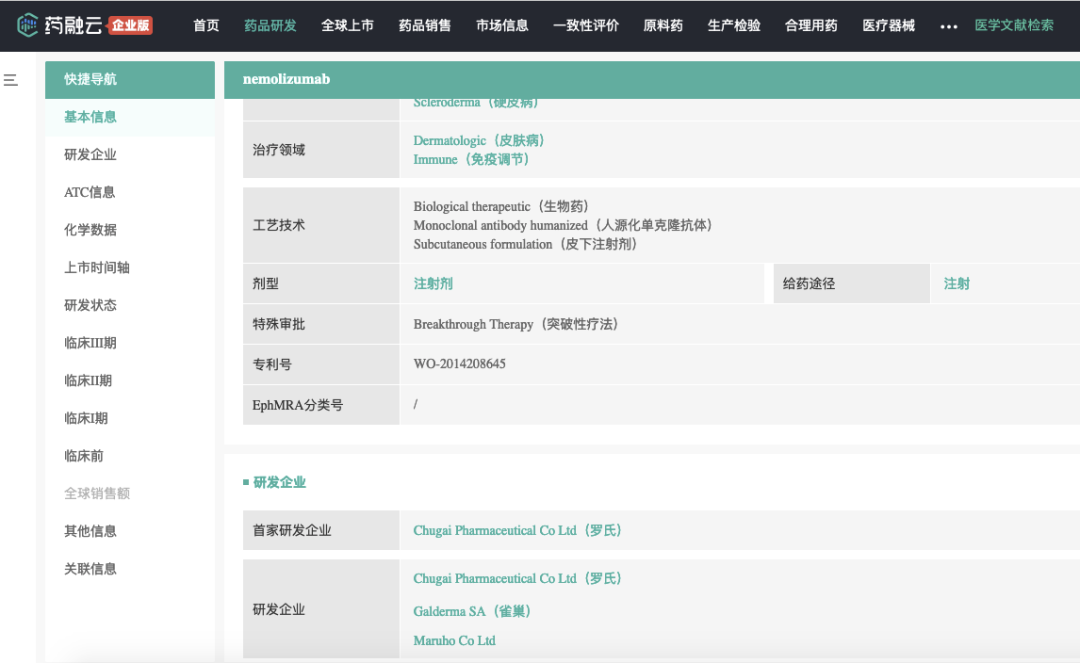Open the Galderma SA (雀巢) link
Screen dimensions: 1080x663
472,611
